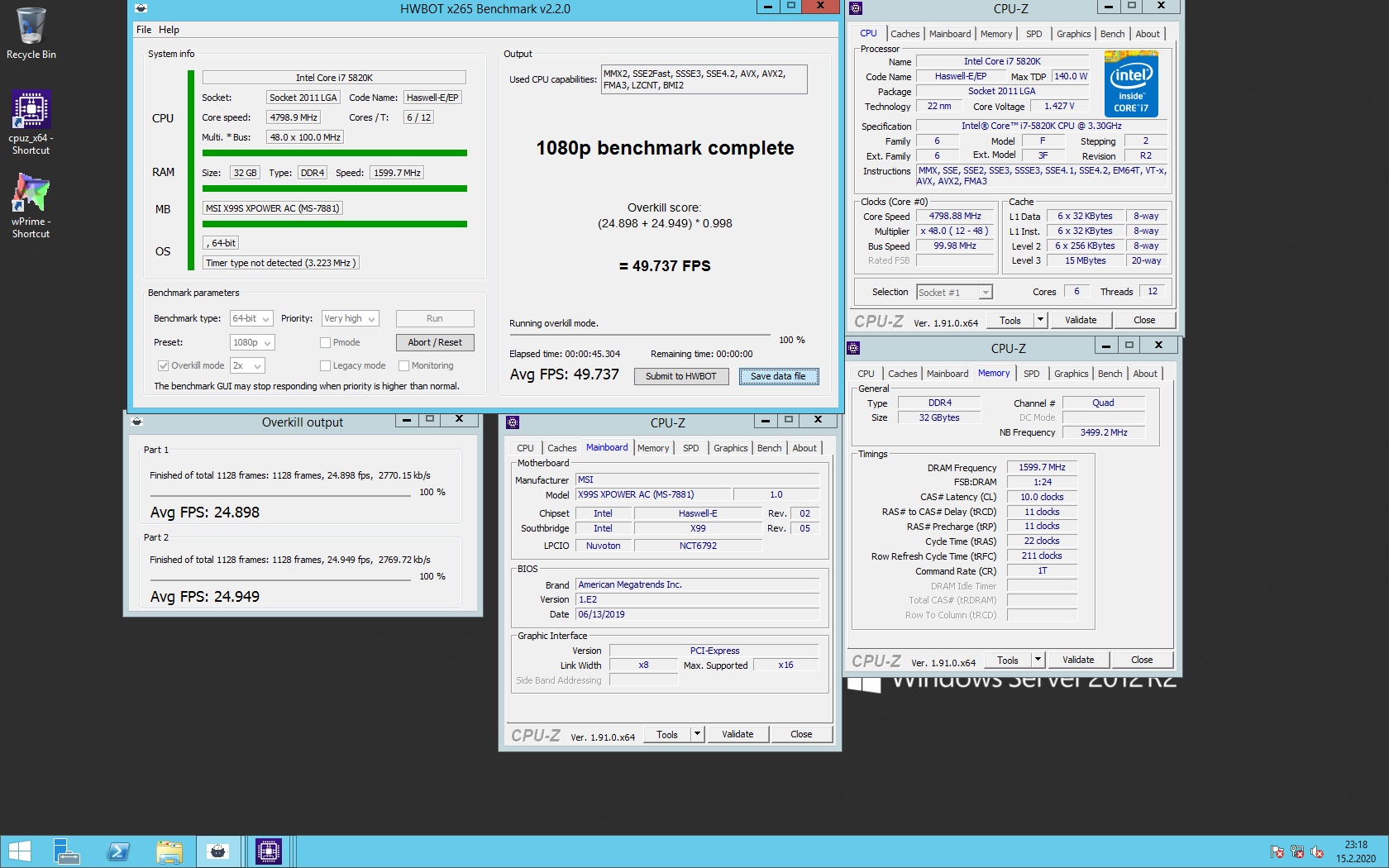This screenshot has width=1389, height=868.
Task: Switch to Caches tab in CPU-Z CPU window
Action: [905, 34]
